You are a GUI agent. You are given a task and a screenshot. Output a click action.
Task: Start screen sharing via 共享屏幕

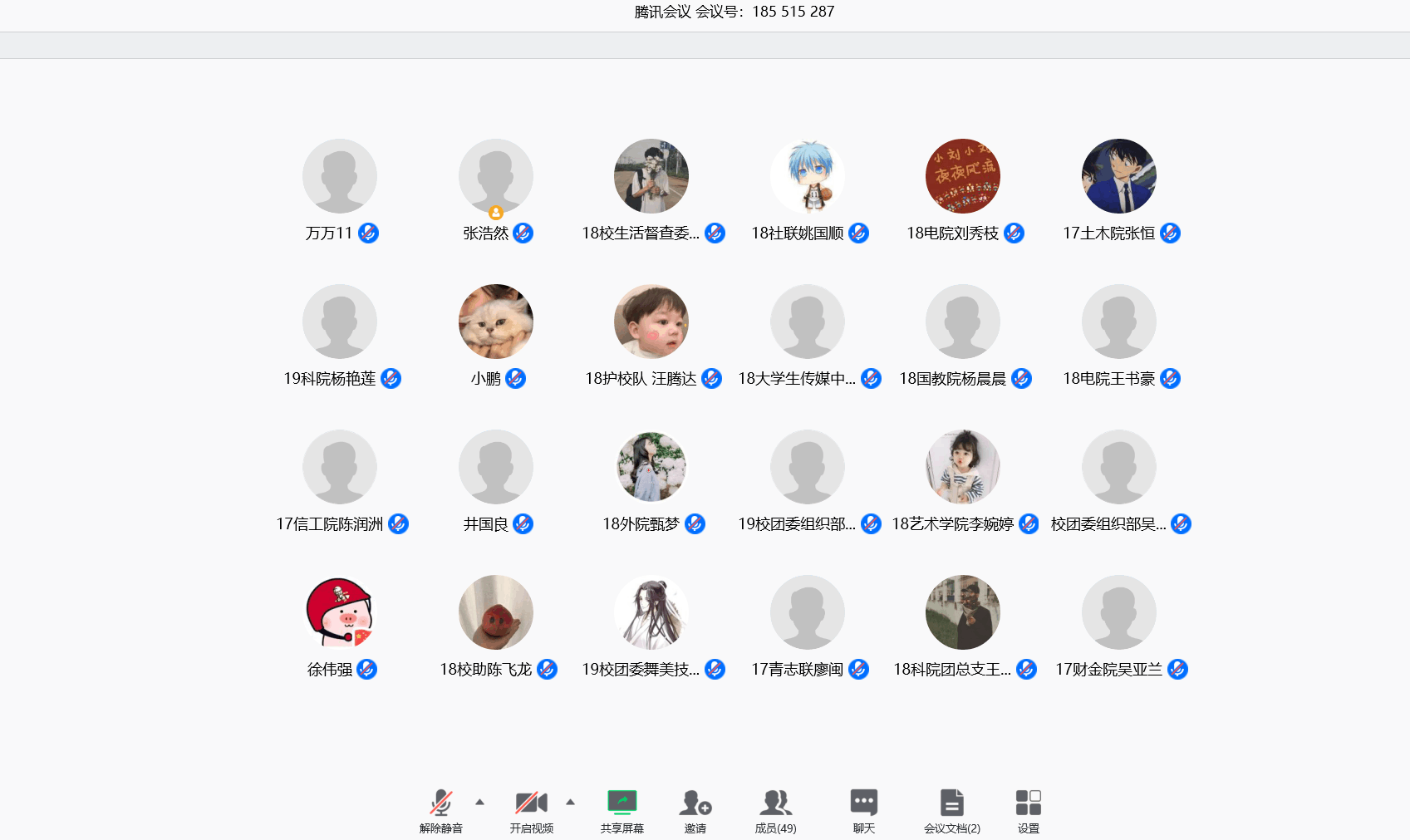click(x=621, y=803)
